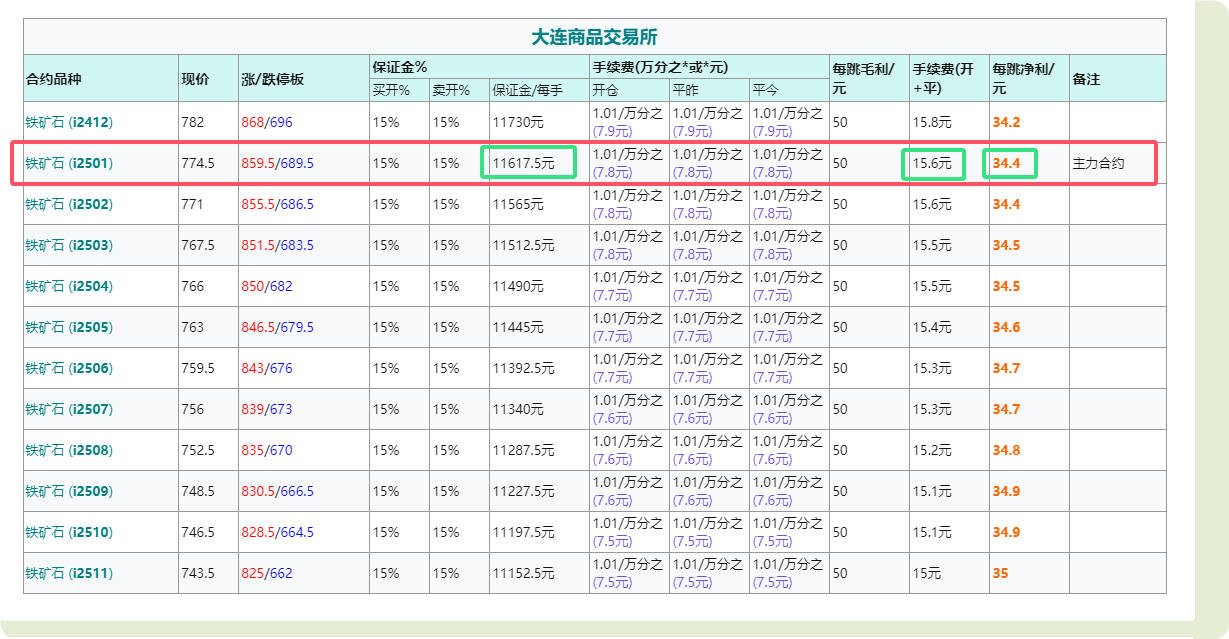Click the current price 782
The width and height of the screenshot is (1229, 639).
point(192,122)
